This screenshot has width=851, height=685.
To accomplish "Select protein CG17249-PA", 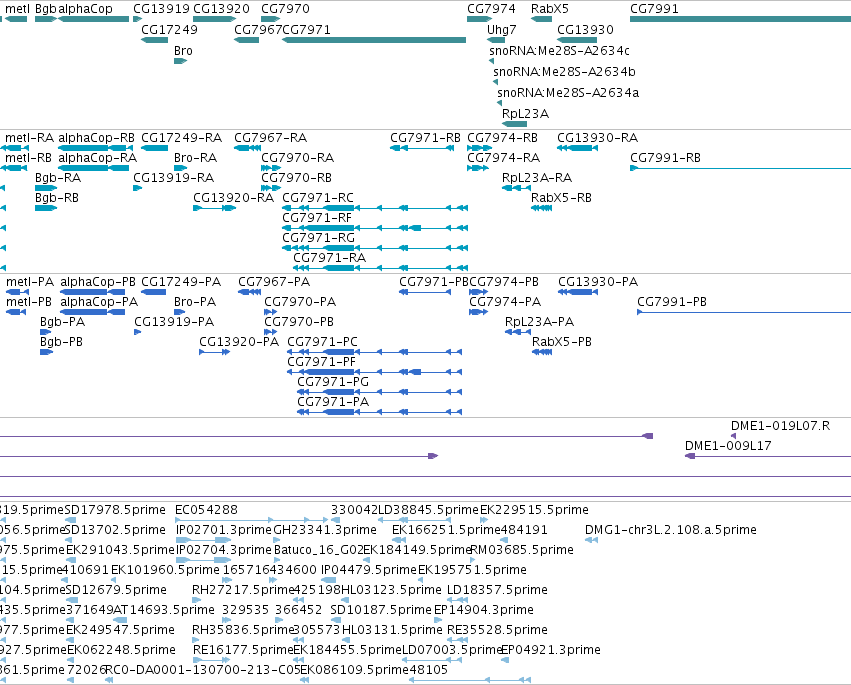I will 181,282.
